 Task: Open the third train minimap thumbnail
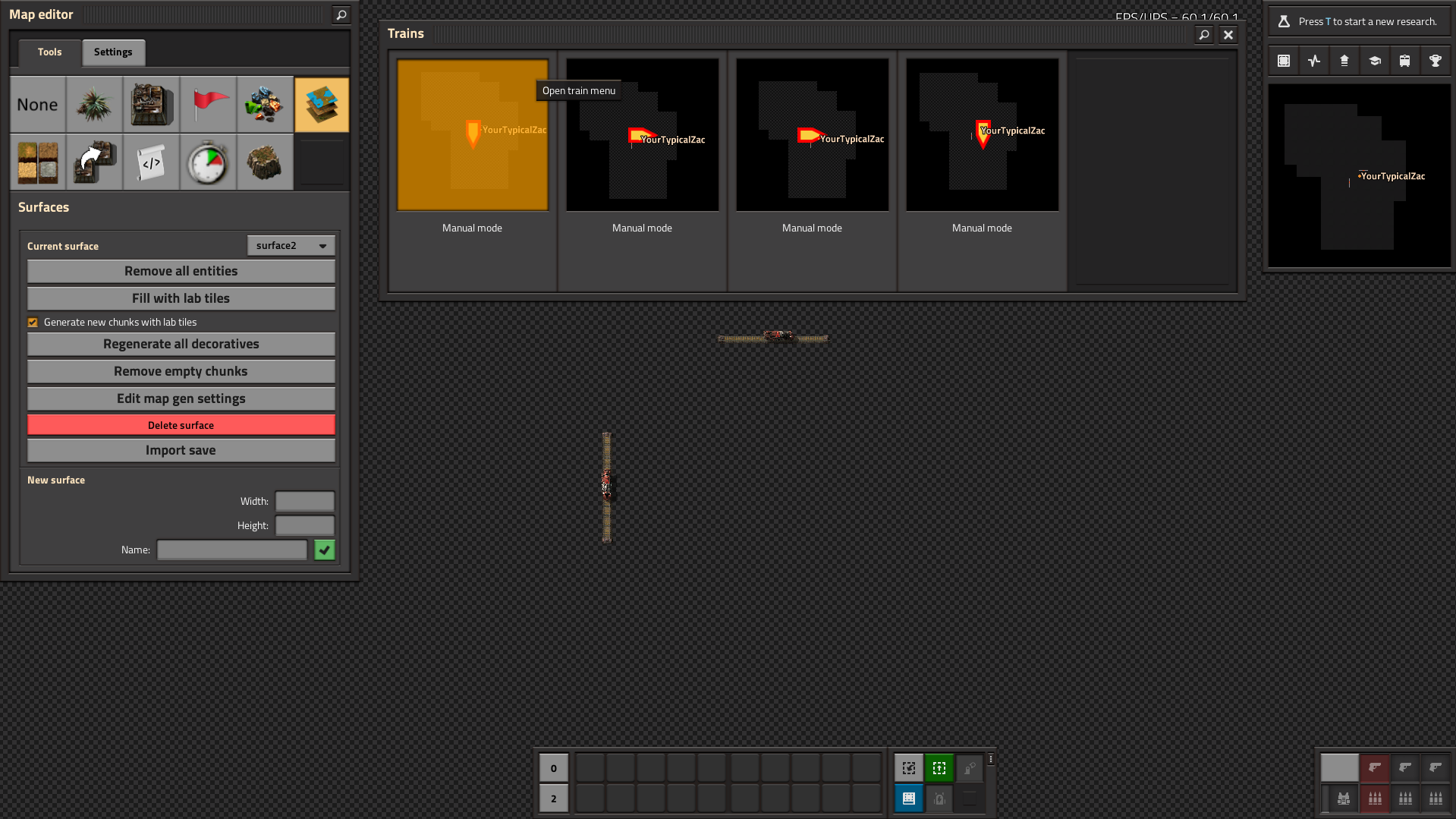tap(813, 135)
